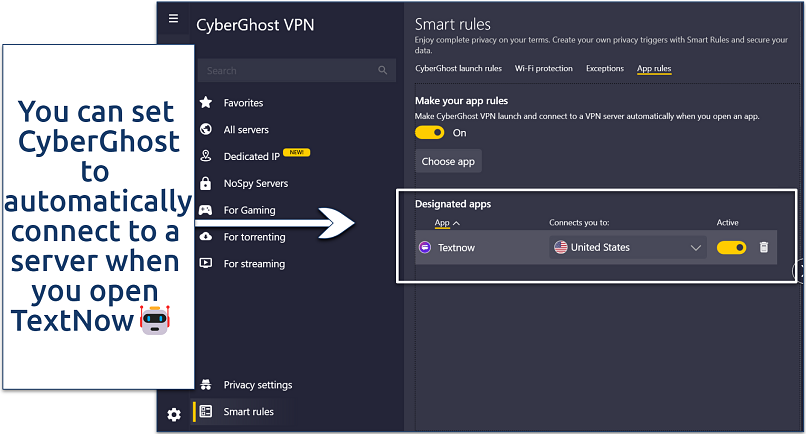Switch to CyberGhost launch rules tab
Image resolution: width=806 pixels, height=434 pixels.
pos(459,68)
